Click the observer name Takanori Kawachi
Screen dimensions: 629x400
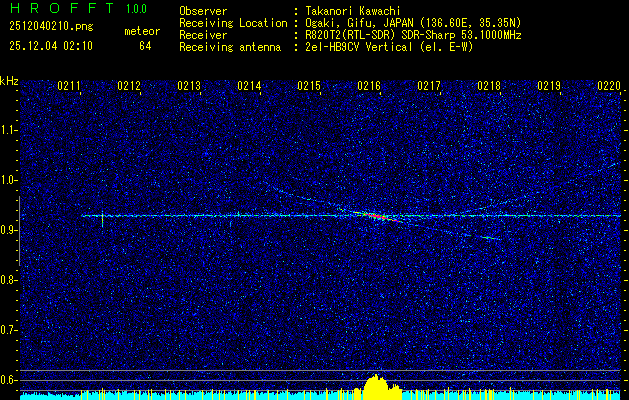tap(352, 11)
